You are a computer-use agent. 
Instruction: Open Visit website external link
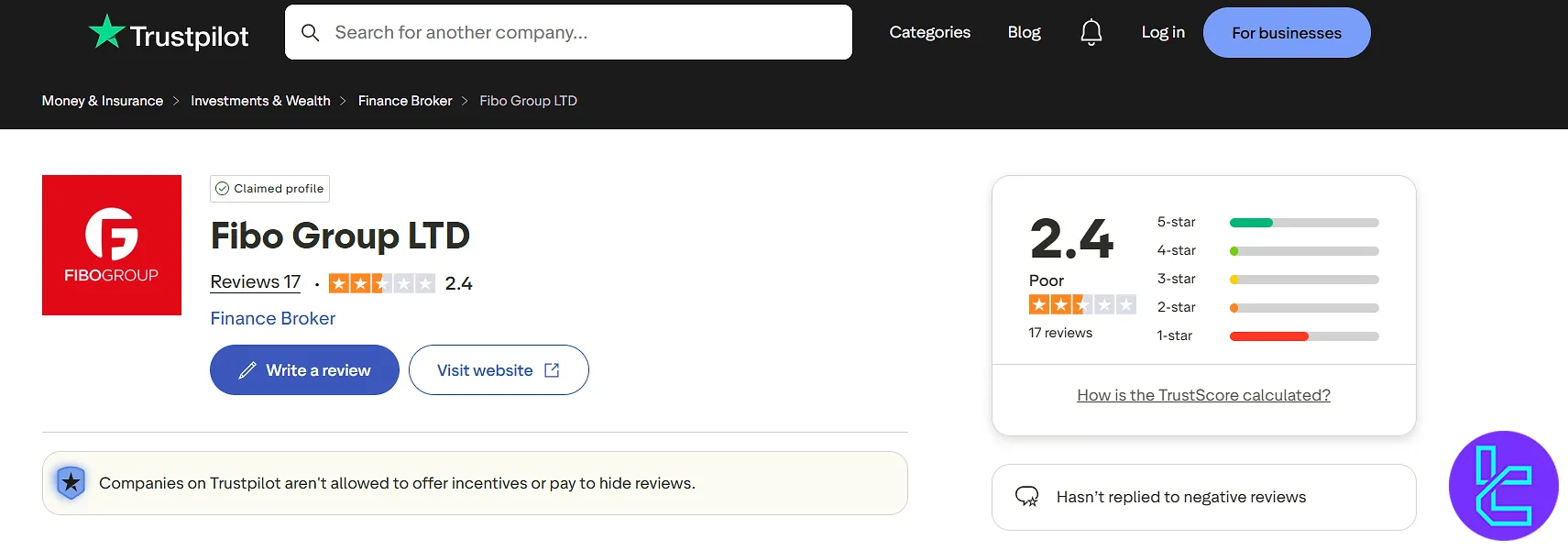(499, 370)
